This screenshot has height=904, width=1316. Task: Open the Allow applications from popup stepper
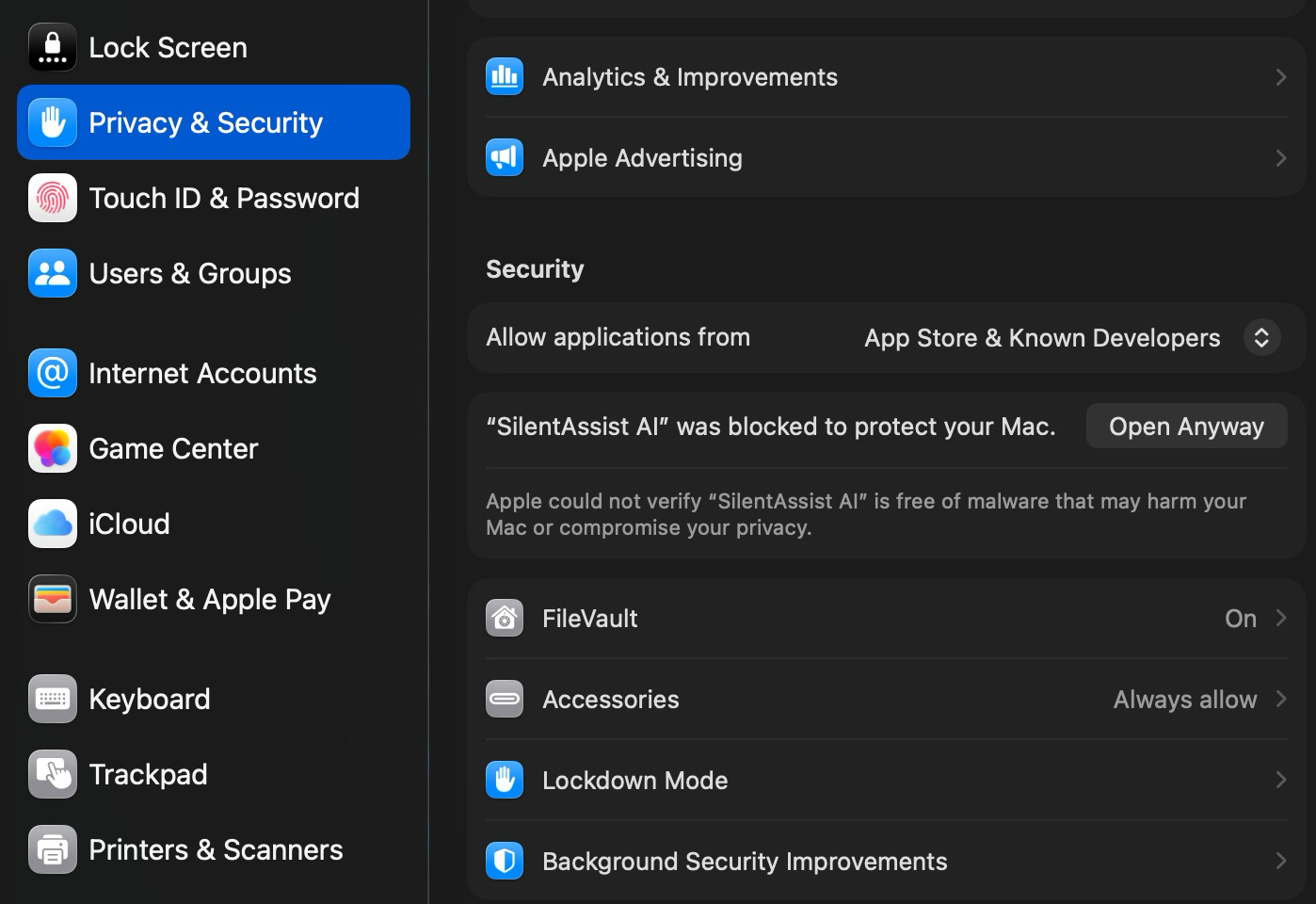(x=1261, y=337)
